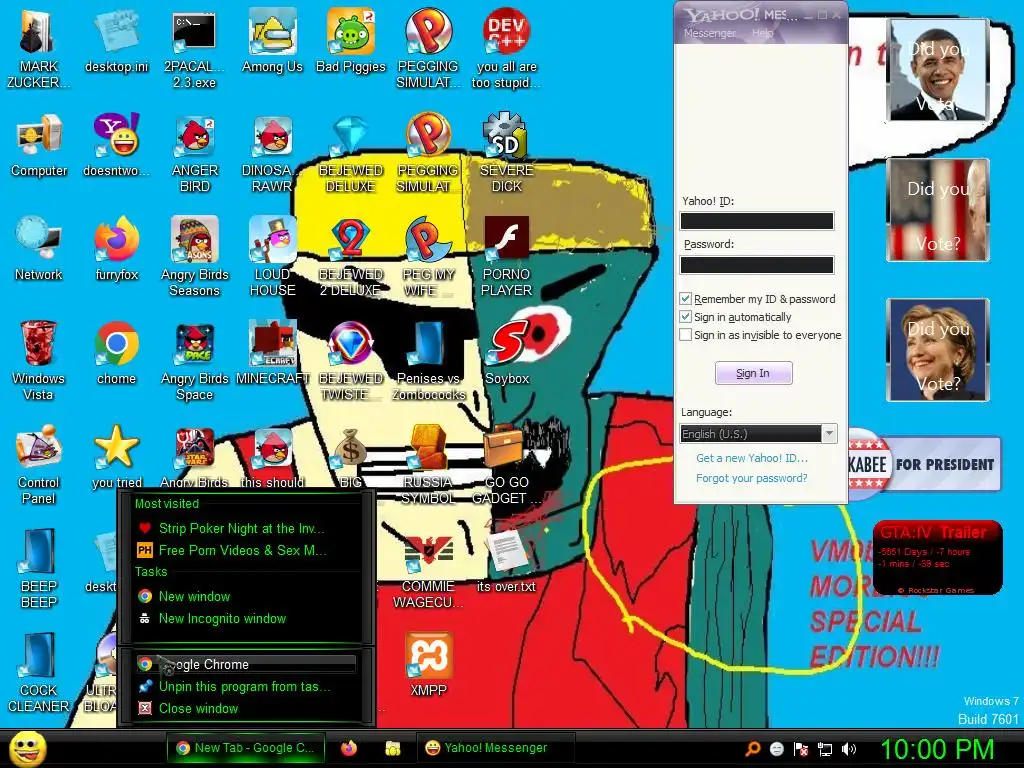Select the Computer desktop icon
Viewport: 1024px width, 768px height.
(39, 145)
